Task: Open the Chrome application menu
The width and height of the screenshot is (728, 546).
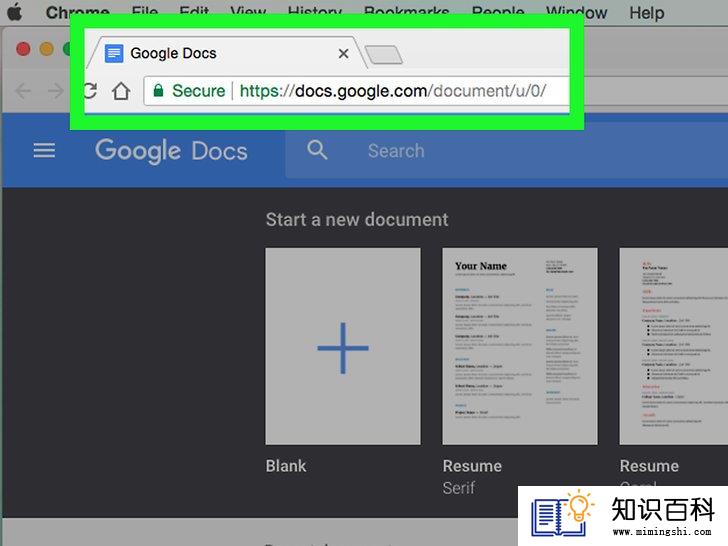Action: pyautogui.click(x=78, y=12)
